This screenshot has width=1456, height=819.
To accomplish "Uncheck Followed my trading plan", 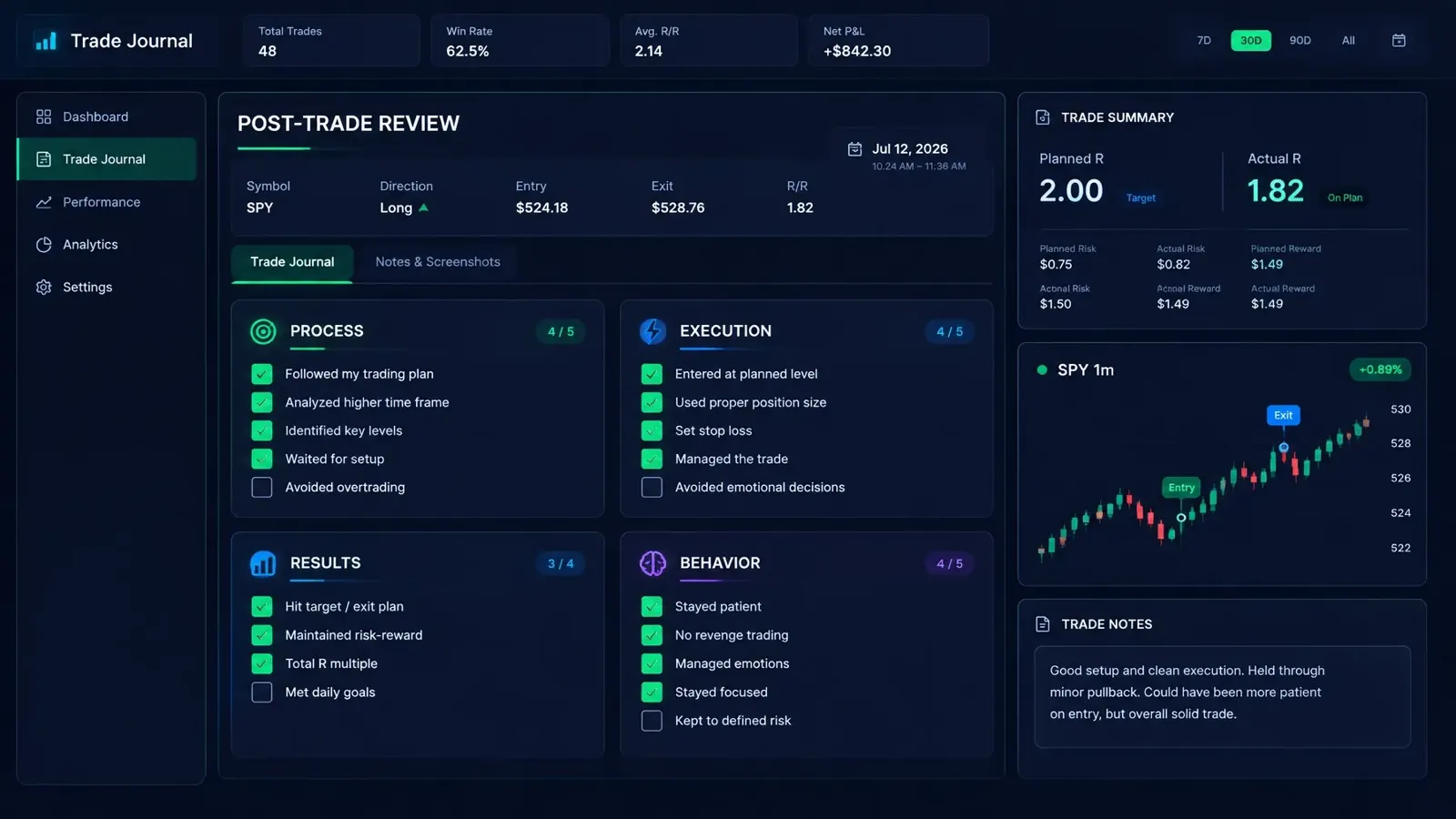I will [x=262, y=374].
